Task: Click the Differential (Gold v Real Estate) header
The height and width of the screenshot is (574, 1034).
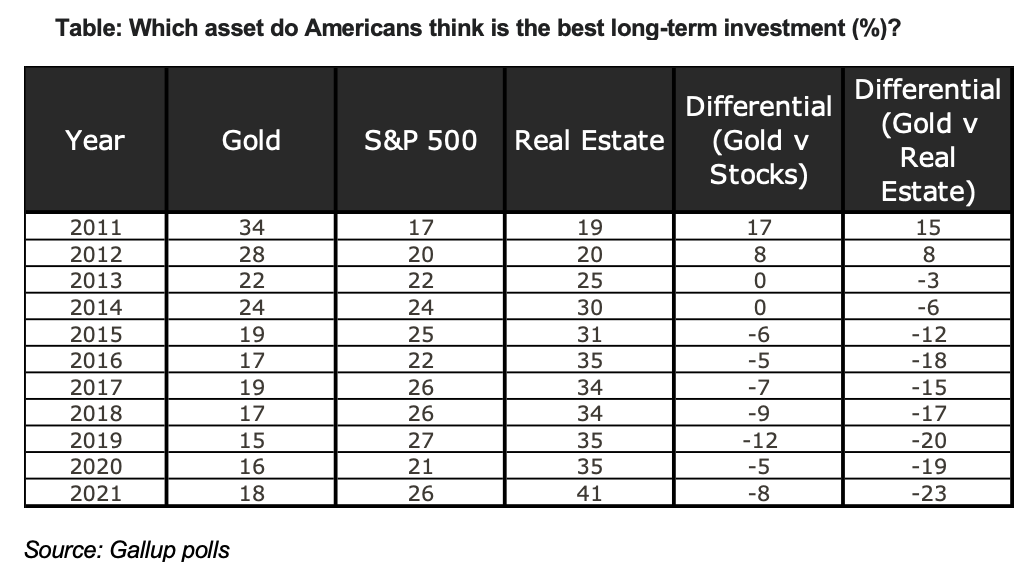Action: tap(928, 140)
